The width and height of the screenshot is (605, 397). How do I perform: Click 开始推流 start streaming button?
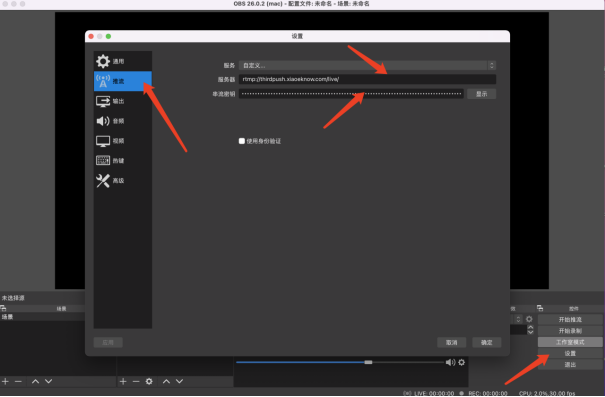click(570, 319)
